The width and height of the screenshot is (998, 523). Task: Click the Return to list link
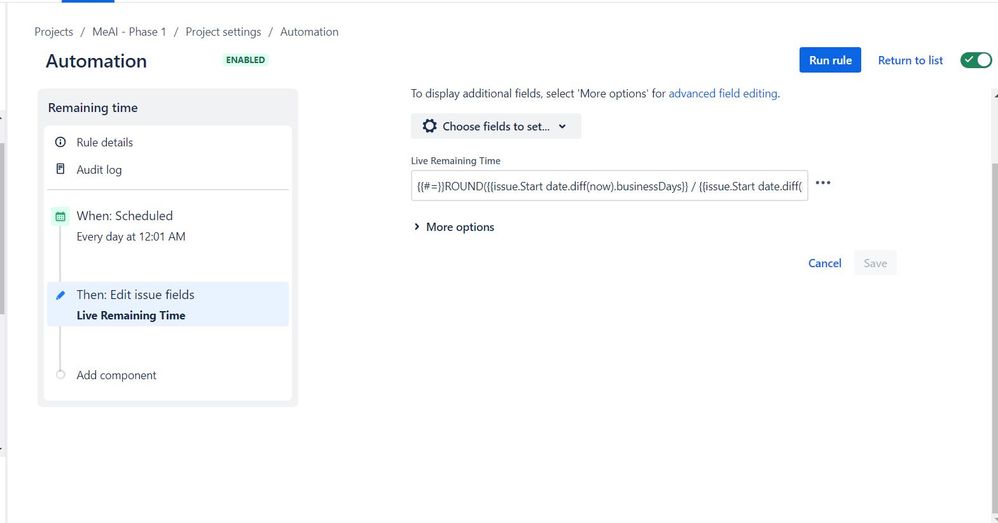point(910,60)
